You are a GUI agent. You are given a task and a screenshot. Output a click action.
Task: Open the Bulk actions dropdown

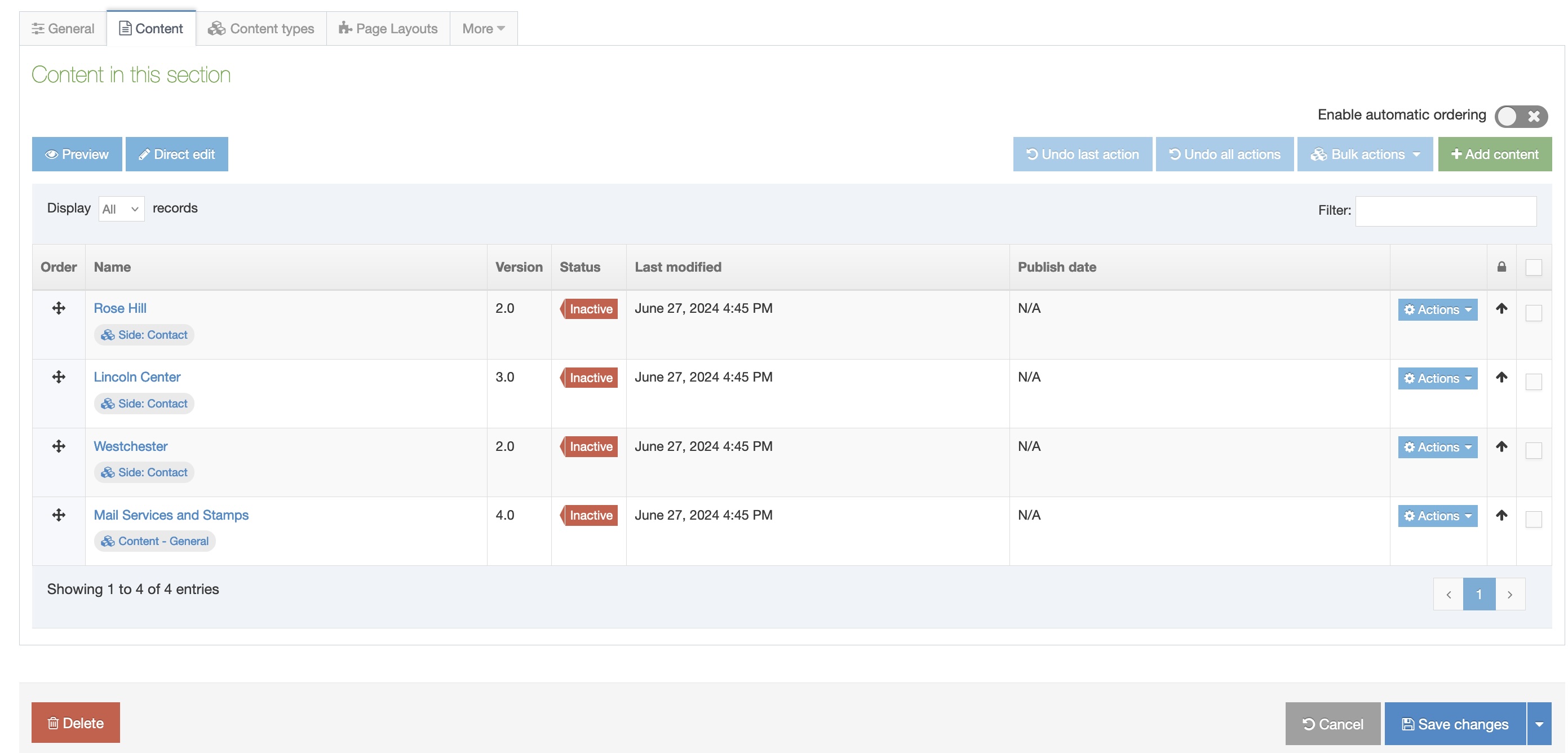click(1365, 154)
